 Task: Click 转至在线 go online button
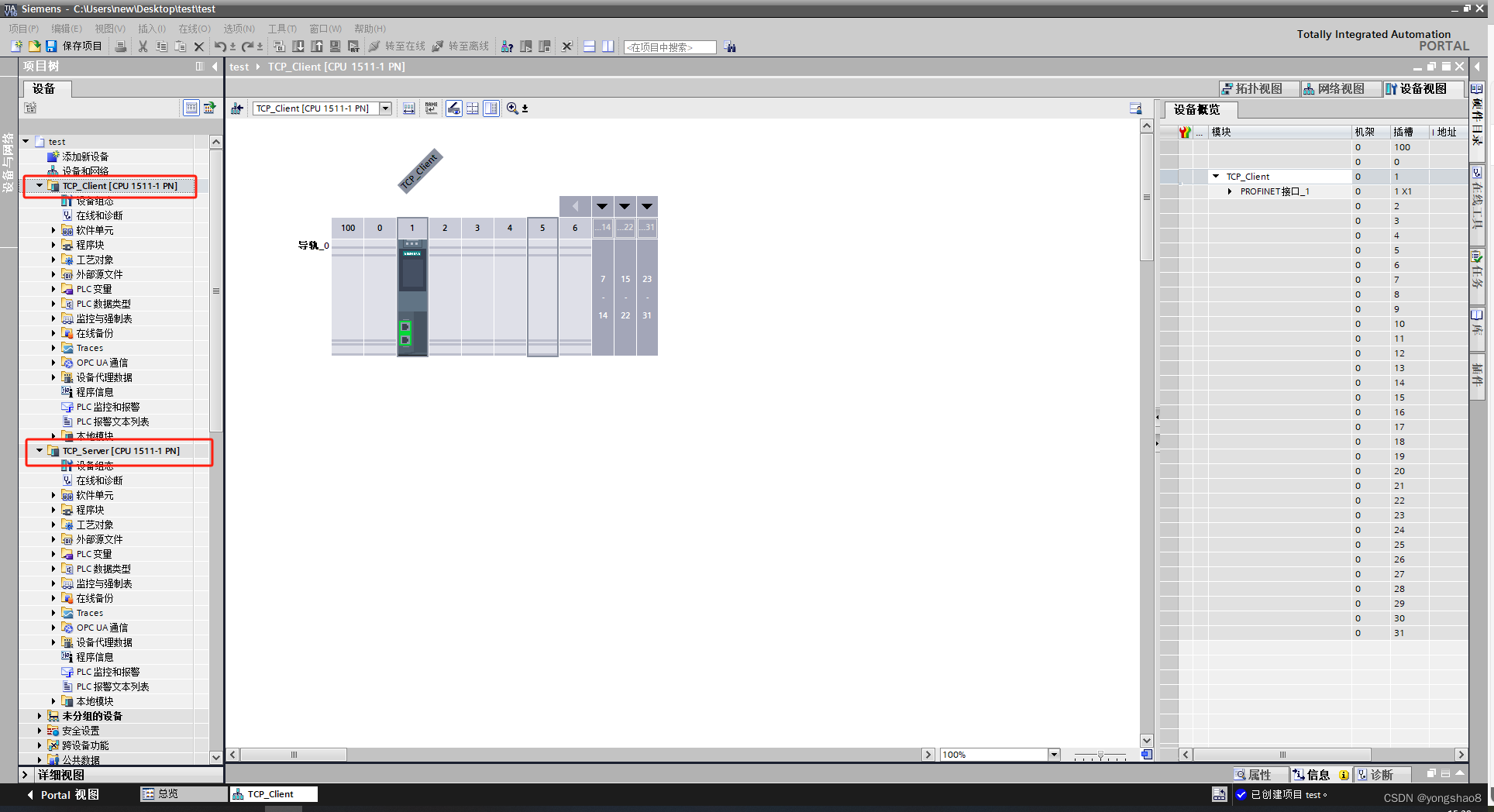pos(397,46)
